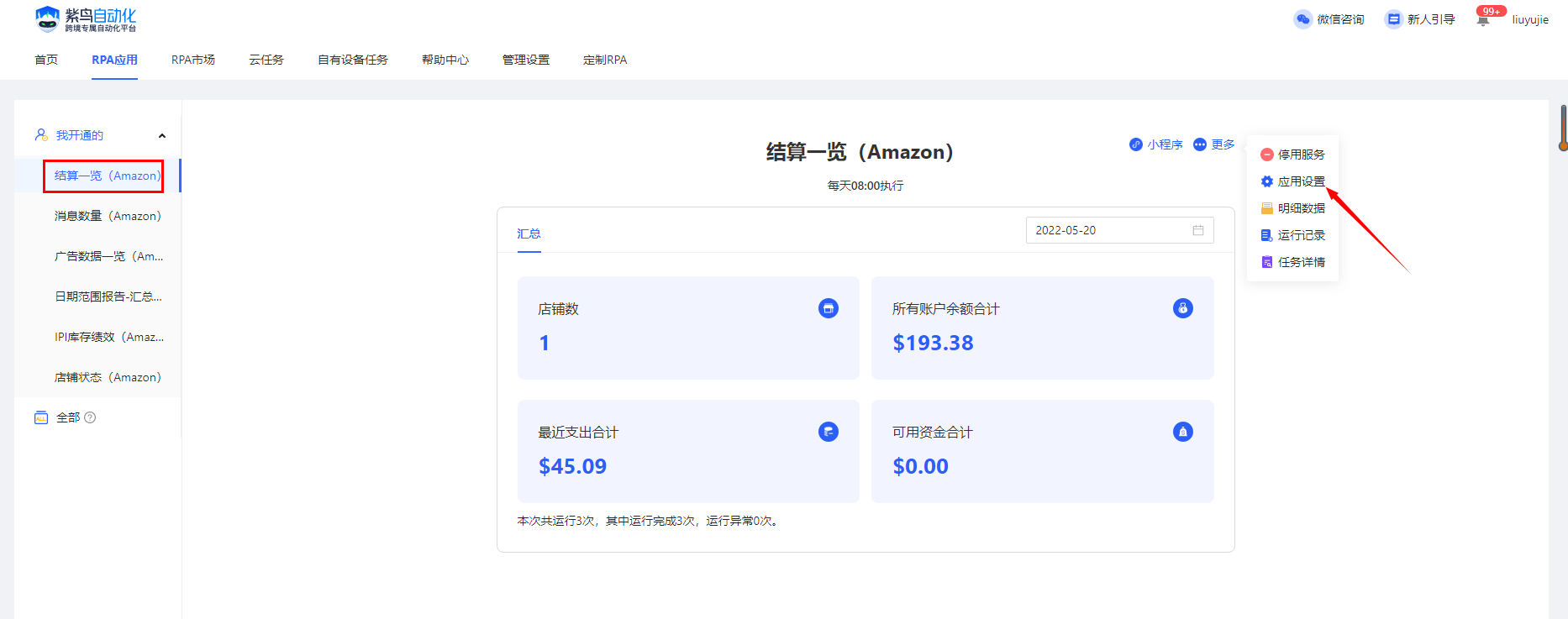Click the page vertical scrollbar

[x=1563, y=128]
